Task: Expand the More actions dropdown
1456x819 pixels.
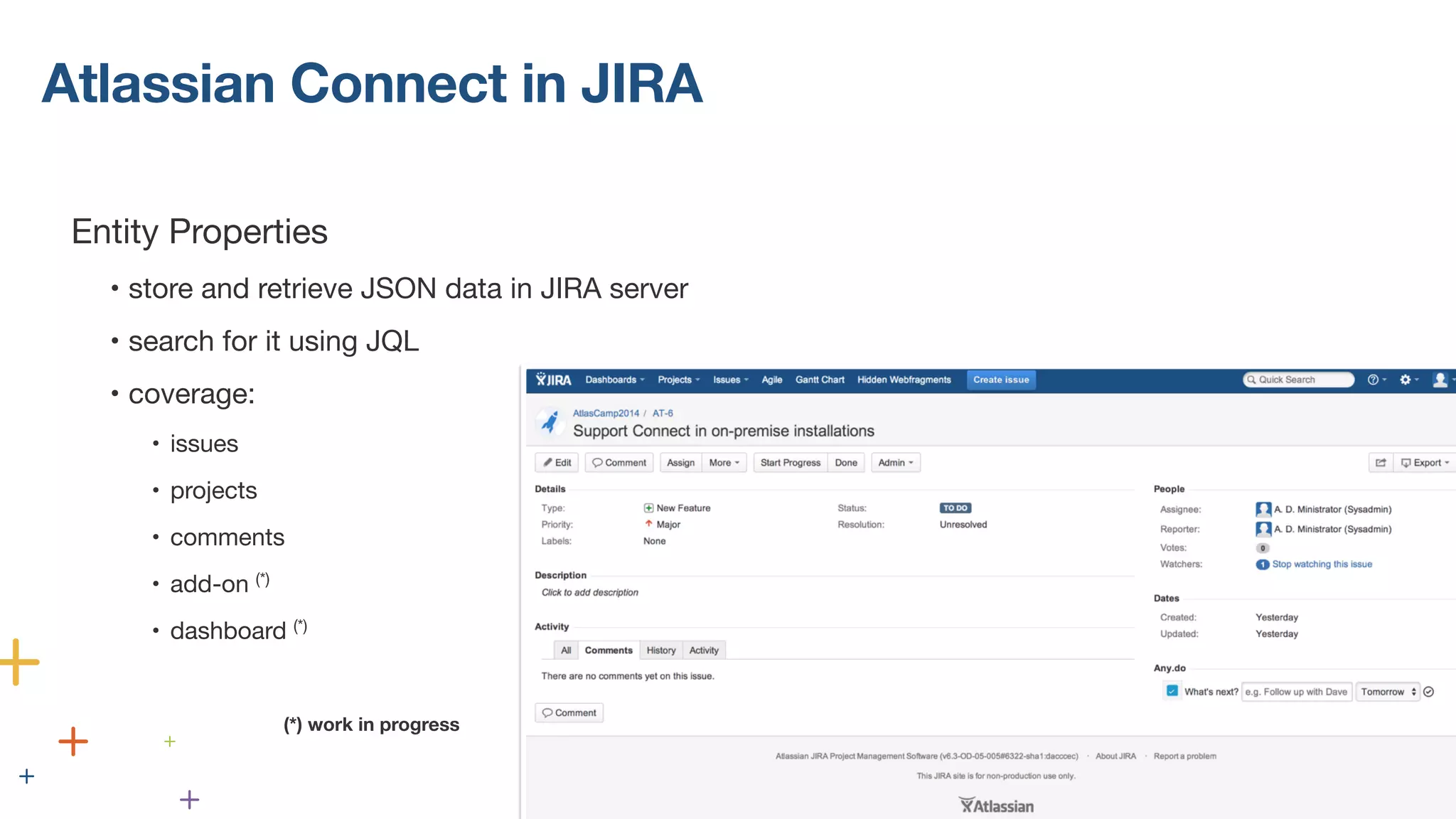Action: (x=724, y=463)
